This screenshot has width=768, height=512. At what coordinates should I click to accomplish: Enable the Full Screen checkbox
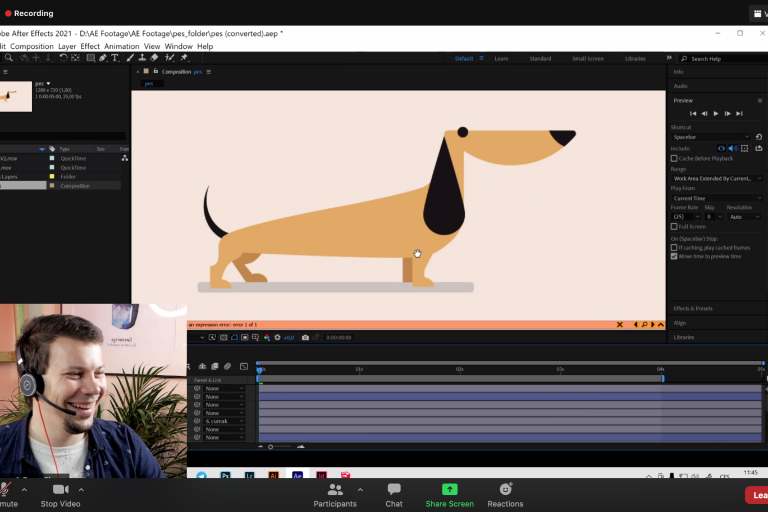coord(674,226)
